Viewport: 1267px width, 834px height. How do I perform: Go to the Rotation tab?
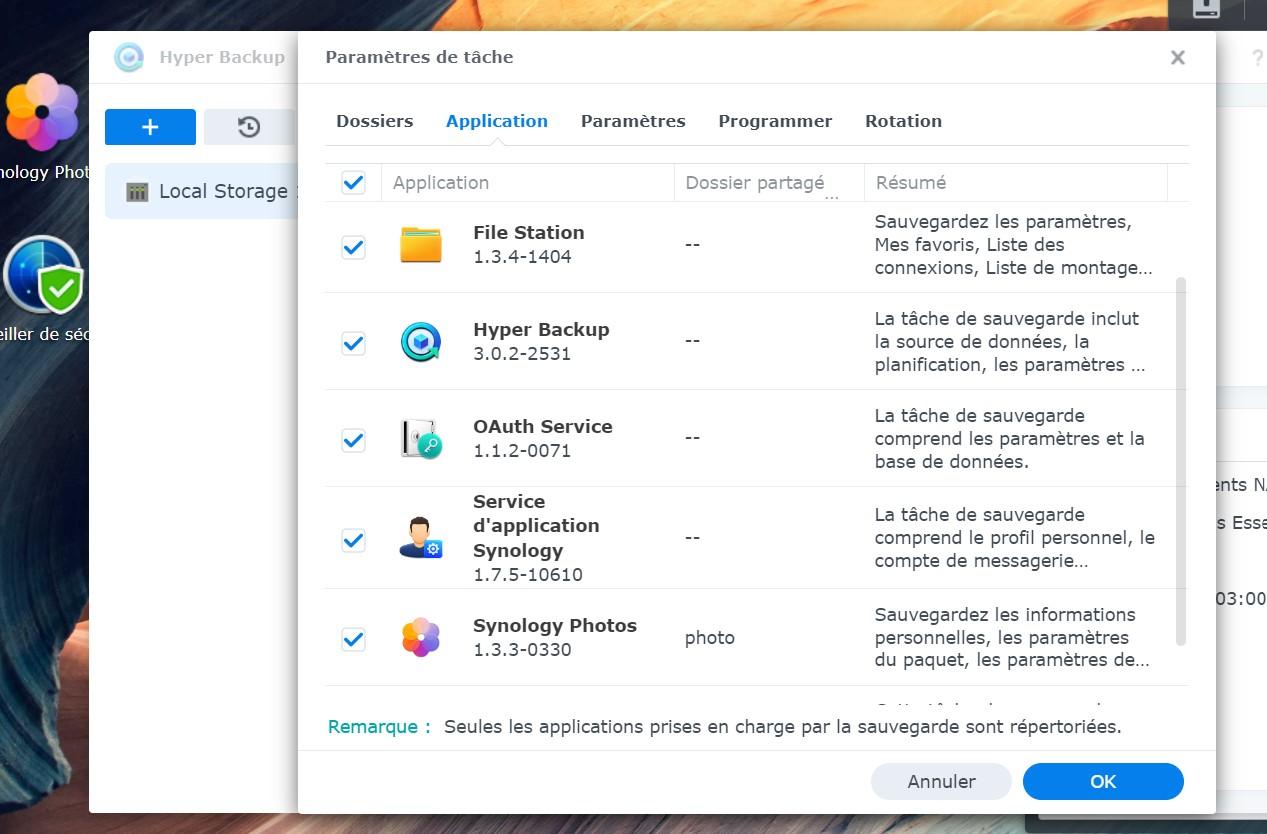(x=903, y=121)
